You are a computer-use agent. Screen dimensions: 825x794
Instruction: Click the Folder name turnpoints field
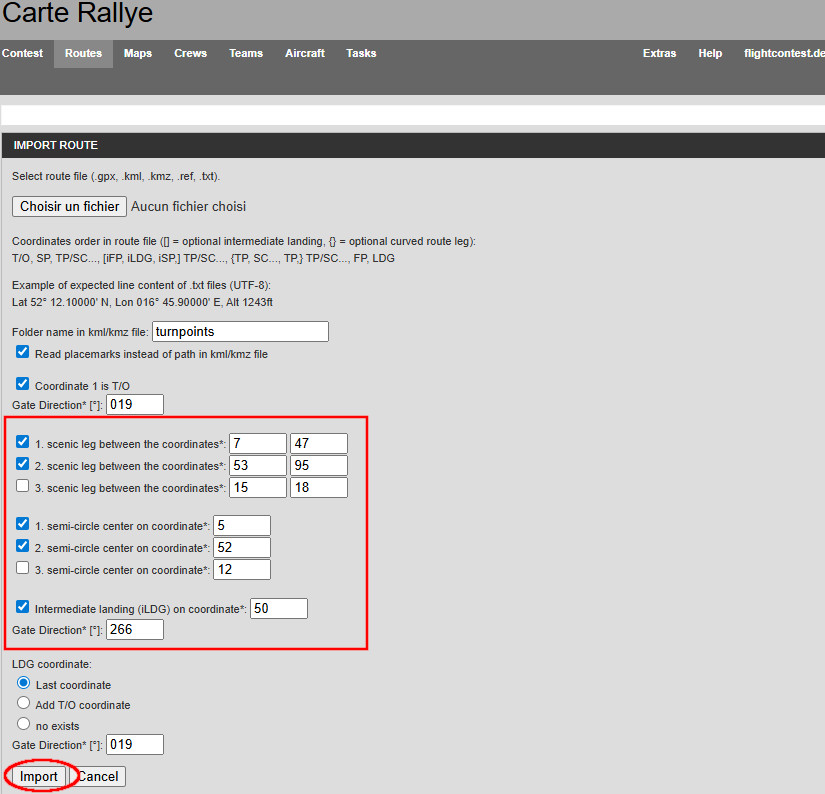[240, 331]
